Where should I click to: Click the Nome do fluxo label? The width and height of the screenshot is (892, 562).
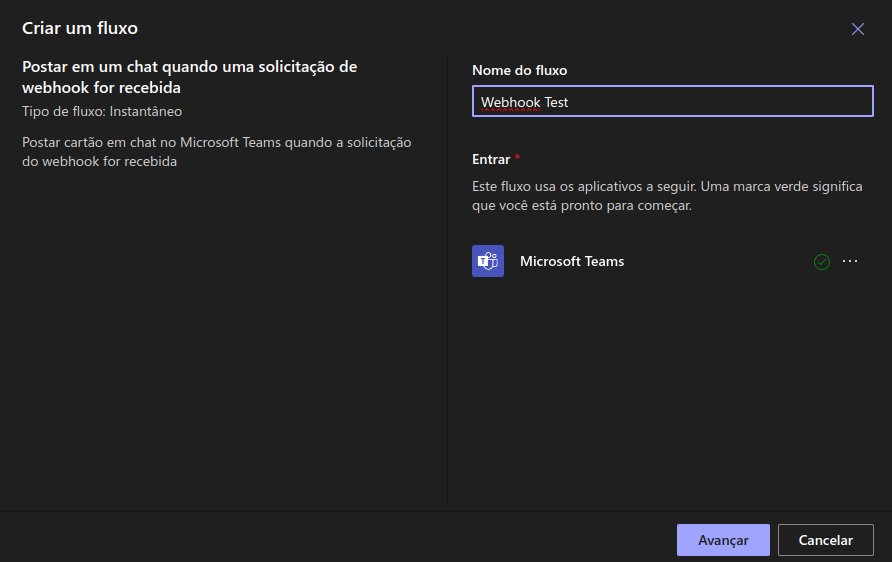coord(520,70)
